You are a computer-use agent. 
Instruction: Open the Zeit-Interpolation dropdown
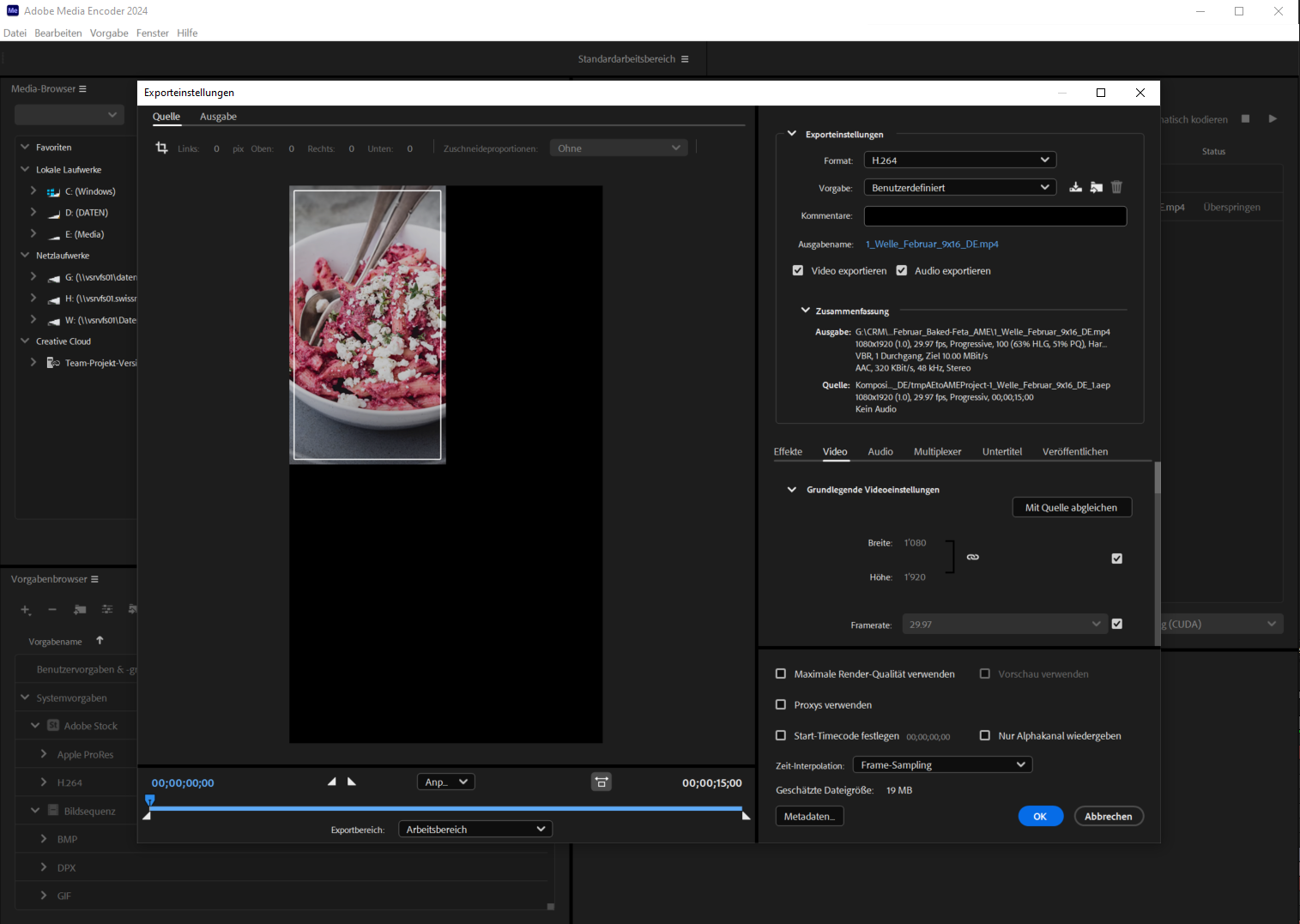941,764
